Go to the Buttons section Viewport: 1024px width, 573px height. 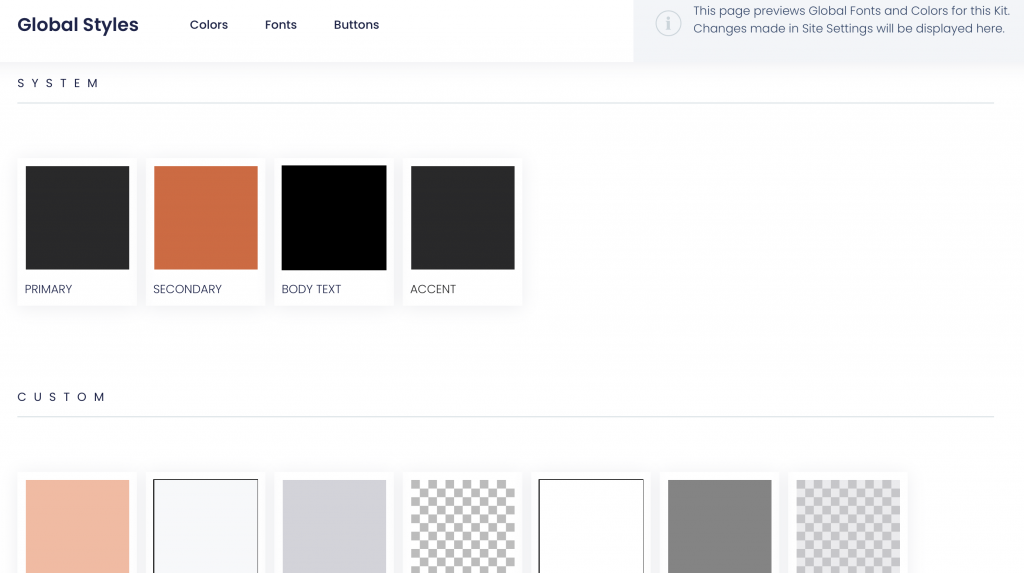[357, 25]
